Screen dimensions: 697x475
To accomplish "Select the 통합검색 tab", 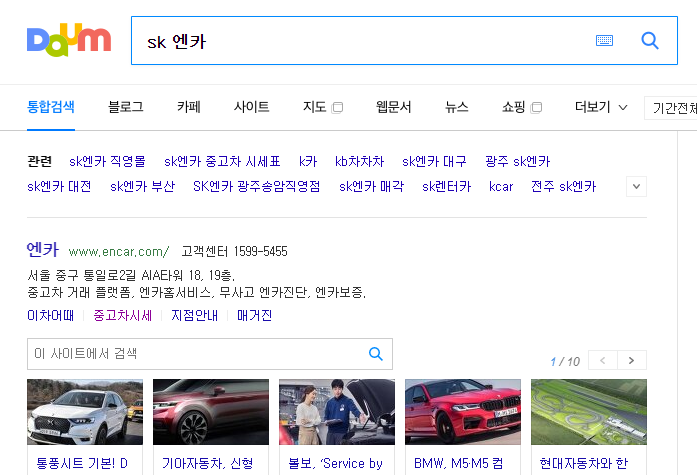I will 51,107.
